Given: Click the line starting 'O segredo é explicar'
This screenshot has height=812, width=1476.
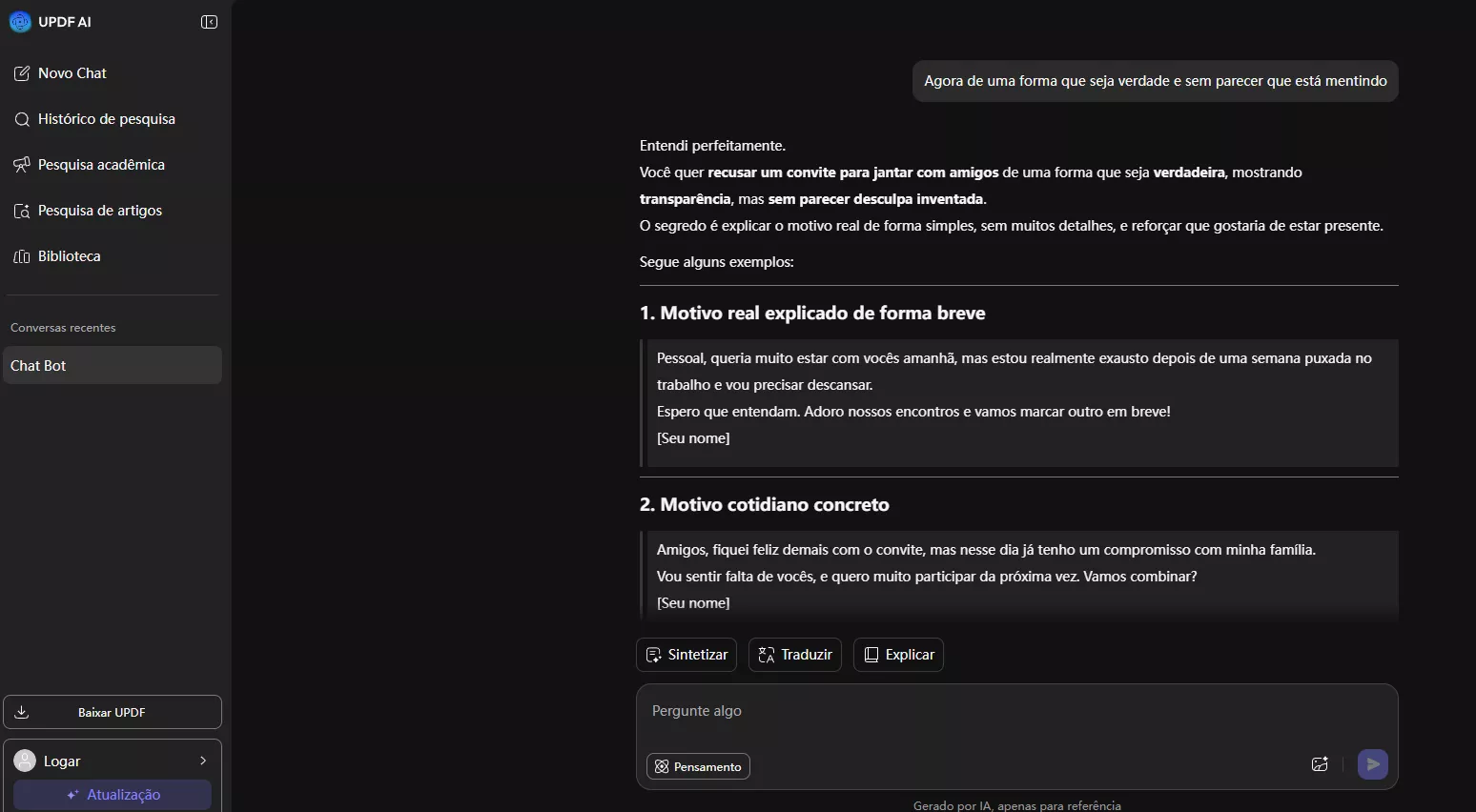Looking at the screenshot, I should (x=1012, y=226).
